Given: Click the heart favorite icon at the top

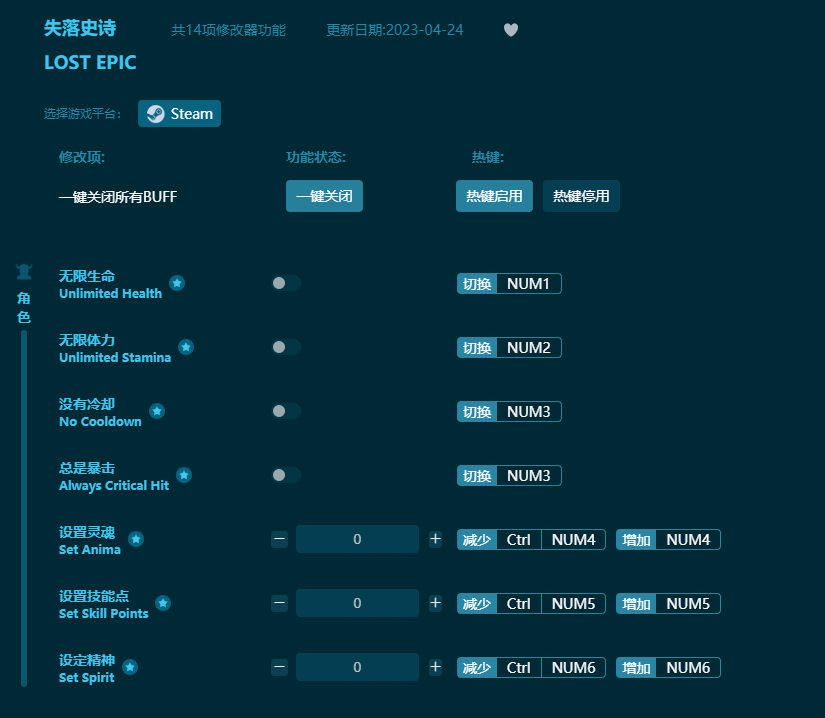Looking at the screenshot, I should tap(511, 30).
